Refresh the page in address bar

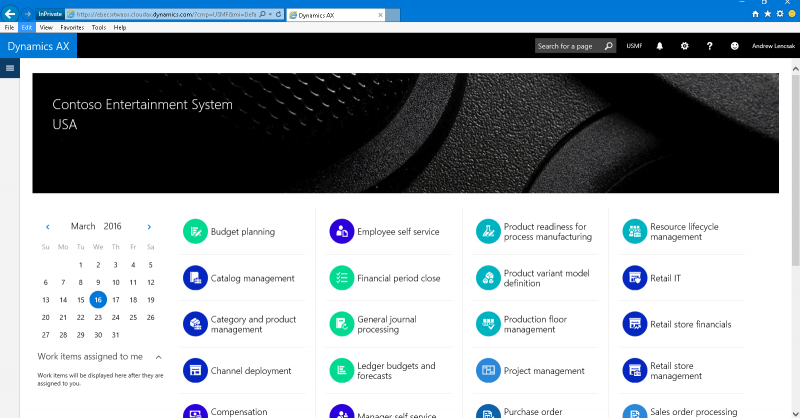point(279,14)
